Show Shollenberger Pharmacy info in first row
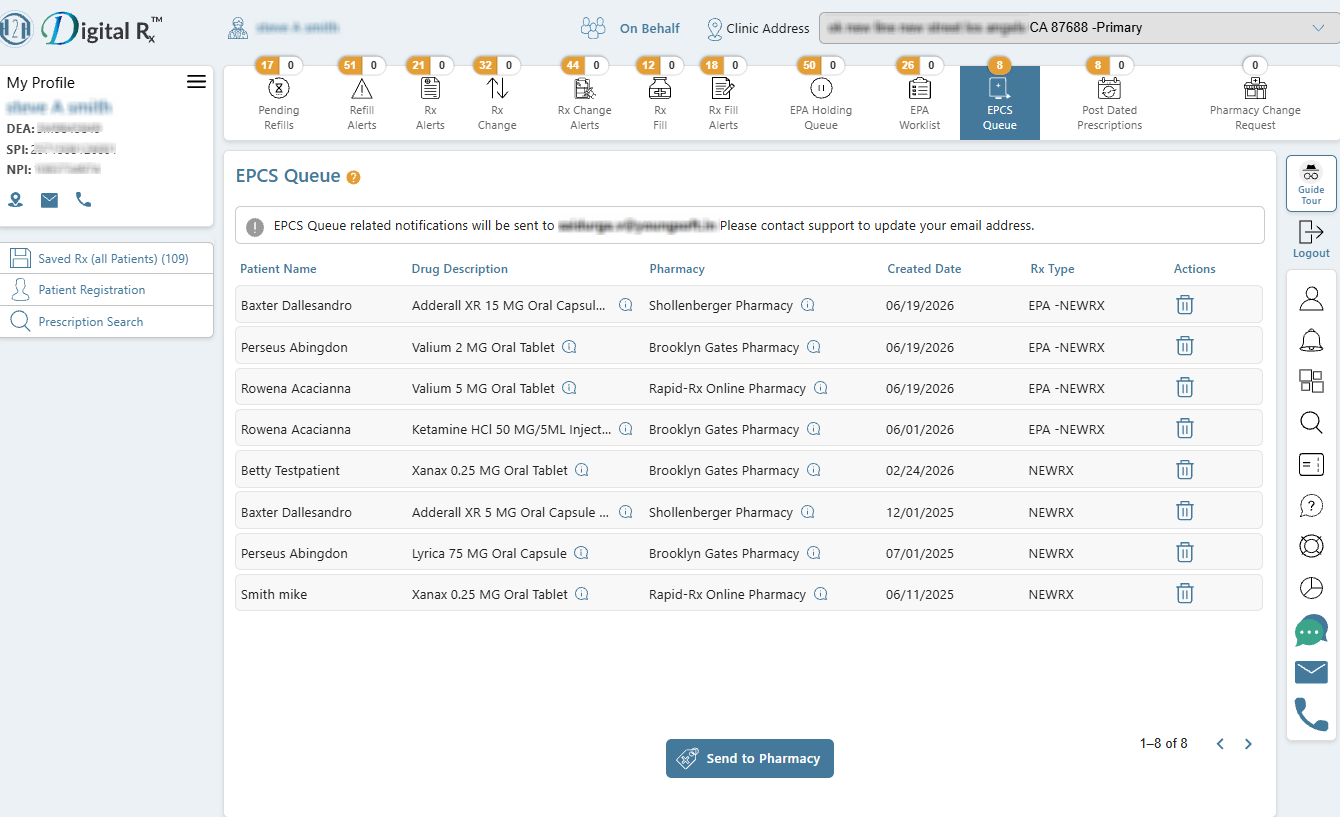This screenshot has width=1340, height=817. [x=808, y=305]
